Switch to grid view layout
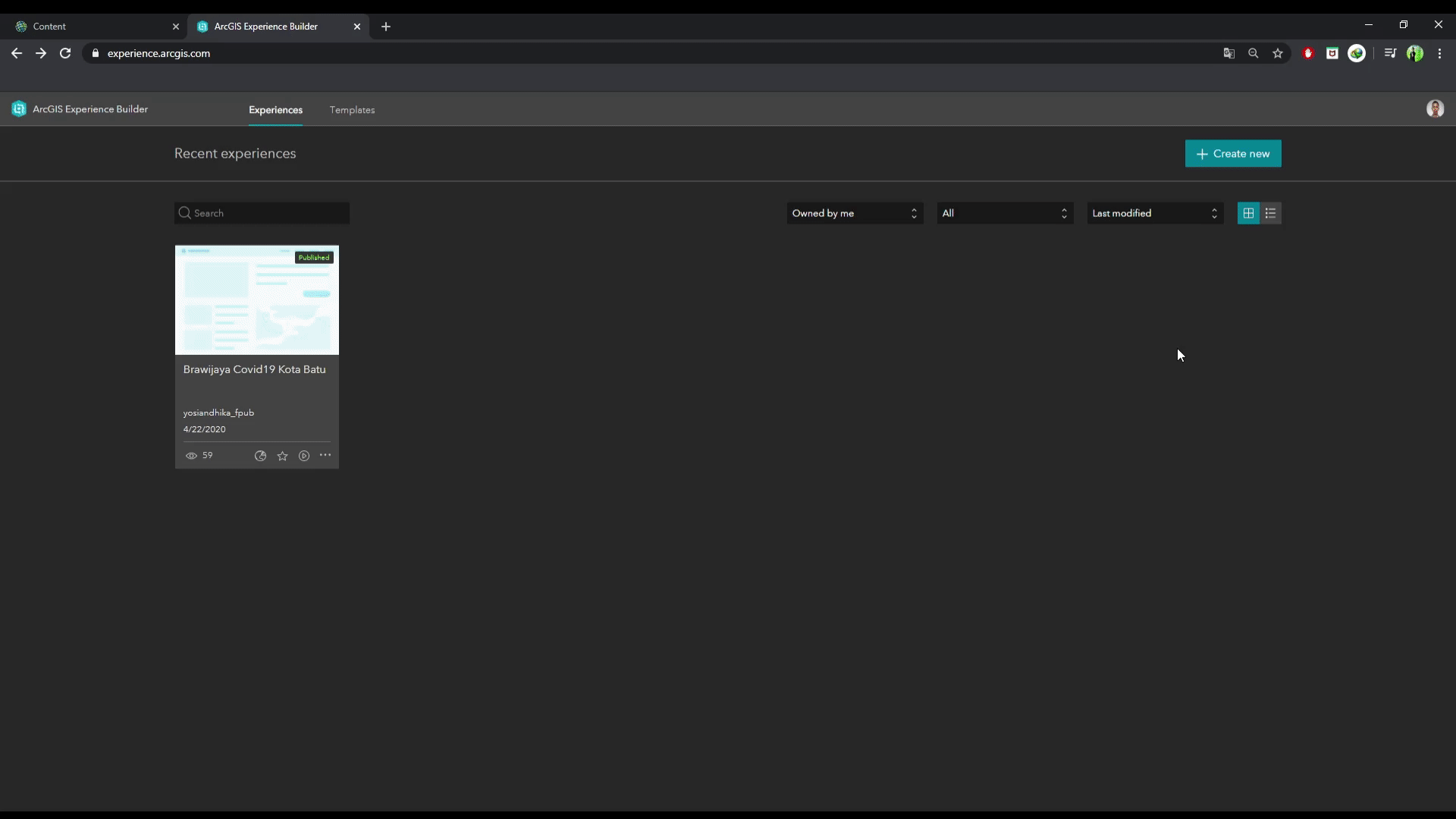Viewport: 1456px width, 819px height. click(1248, 213)
